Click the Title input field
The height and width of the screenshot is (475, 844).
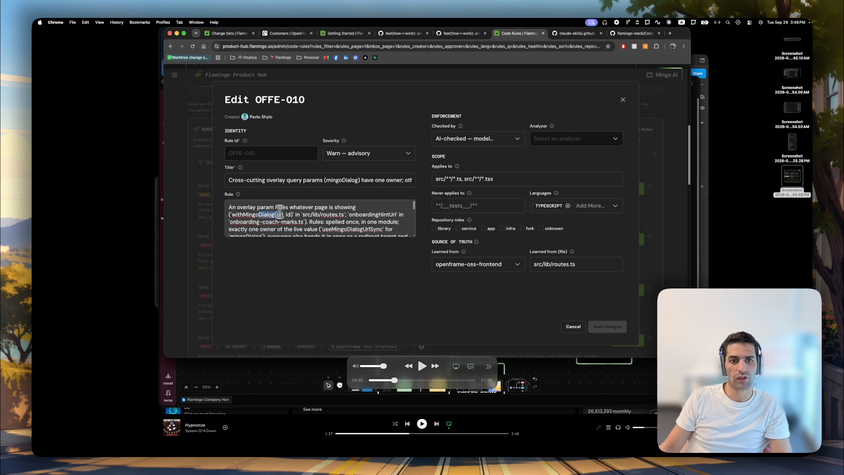point(320,180)
